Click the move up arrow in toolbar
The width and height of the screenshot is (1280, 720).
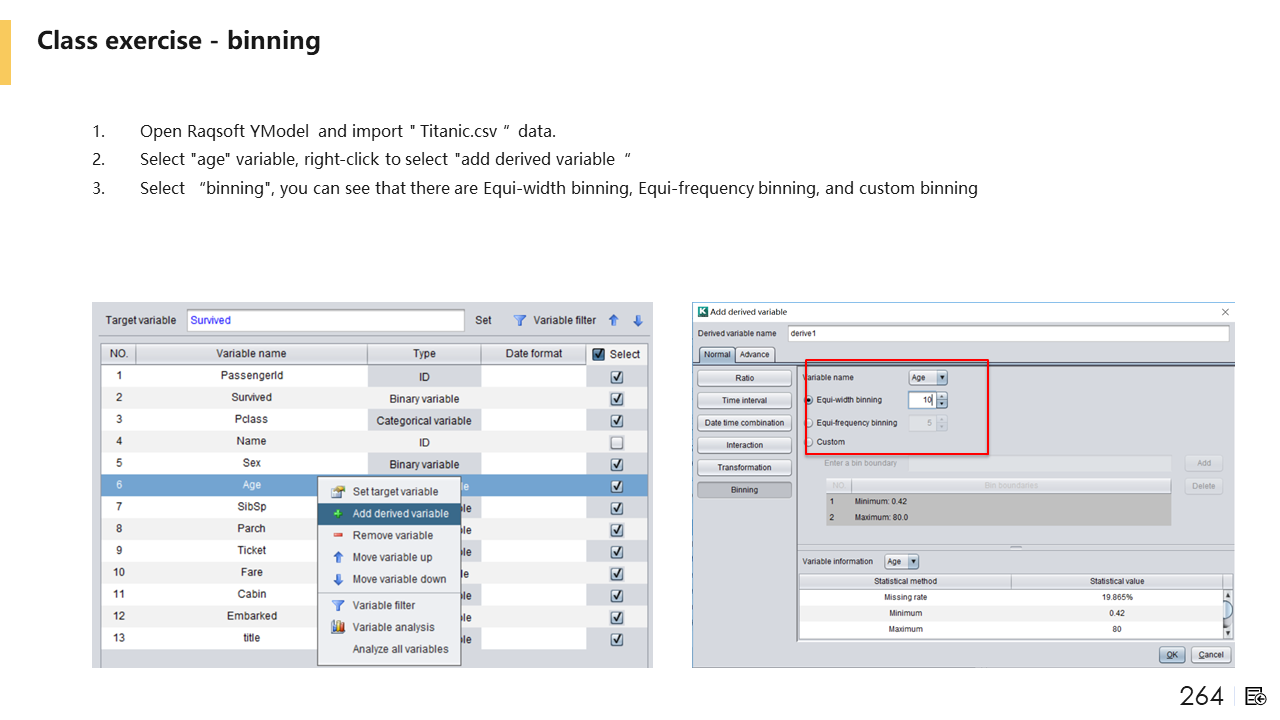point(613,321)
